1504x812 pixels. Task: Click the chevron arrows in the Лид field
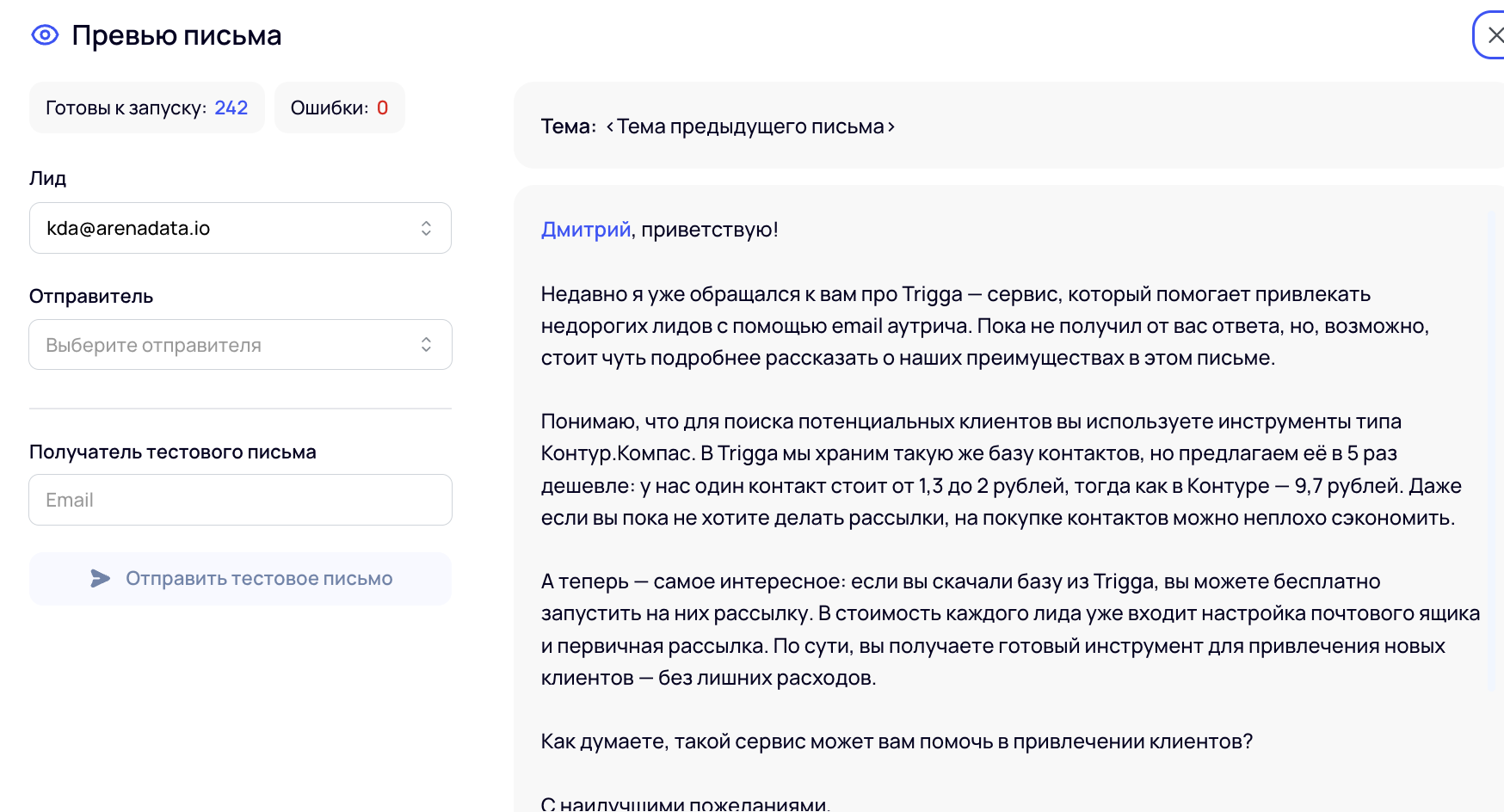click(x=426, y=228)
